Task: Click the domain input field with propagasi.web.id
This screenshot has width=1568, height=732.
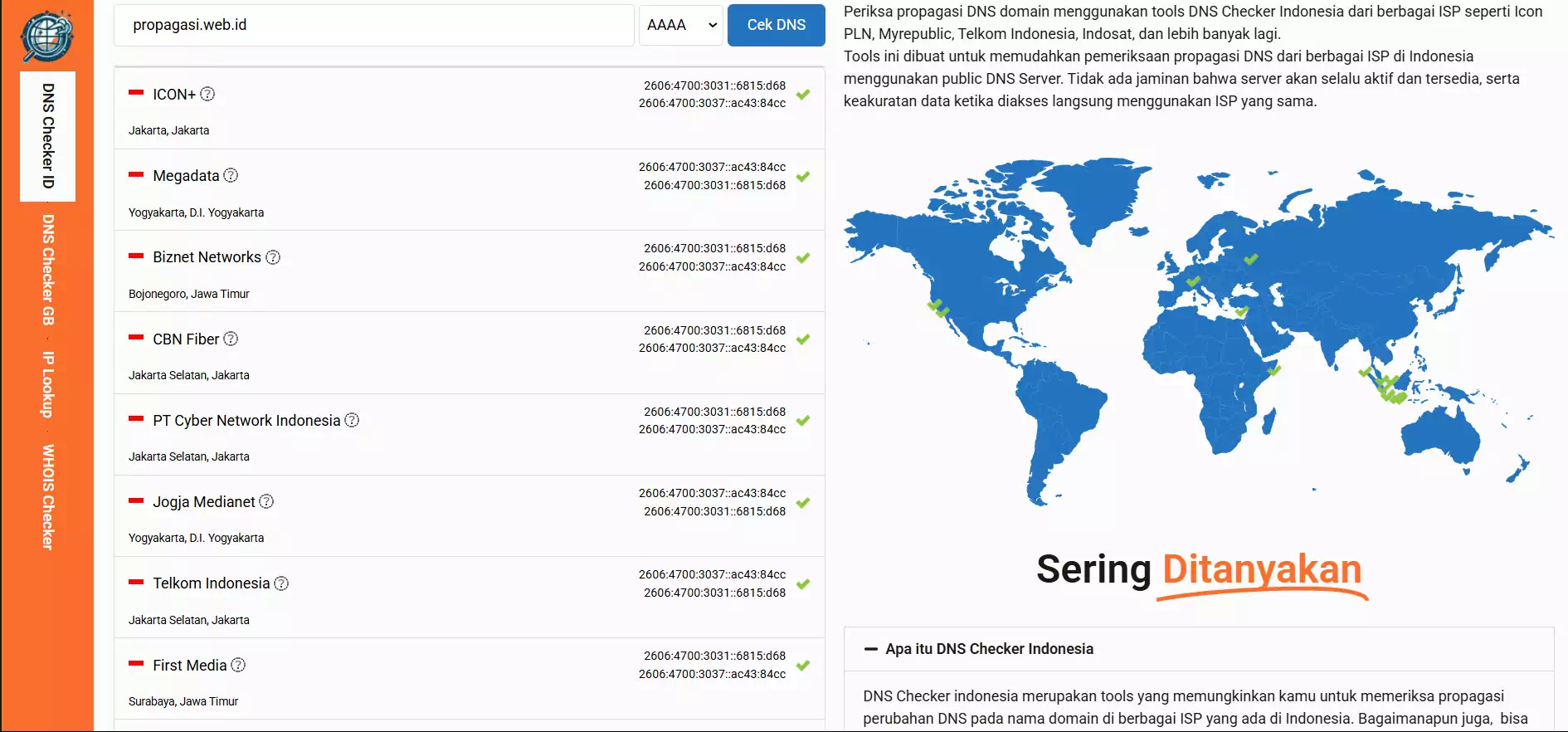Action: click(x=374, y=25)
